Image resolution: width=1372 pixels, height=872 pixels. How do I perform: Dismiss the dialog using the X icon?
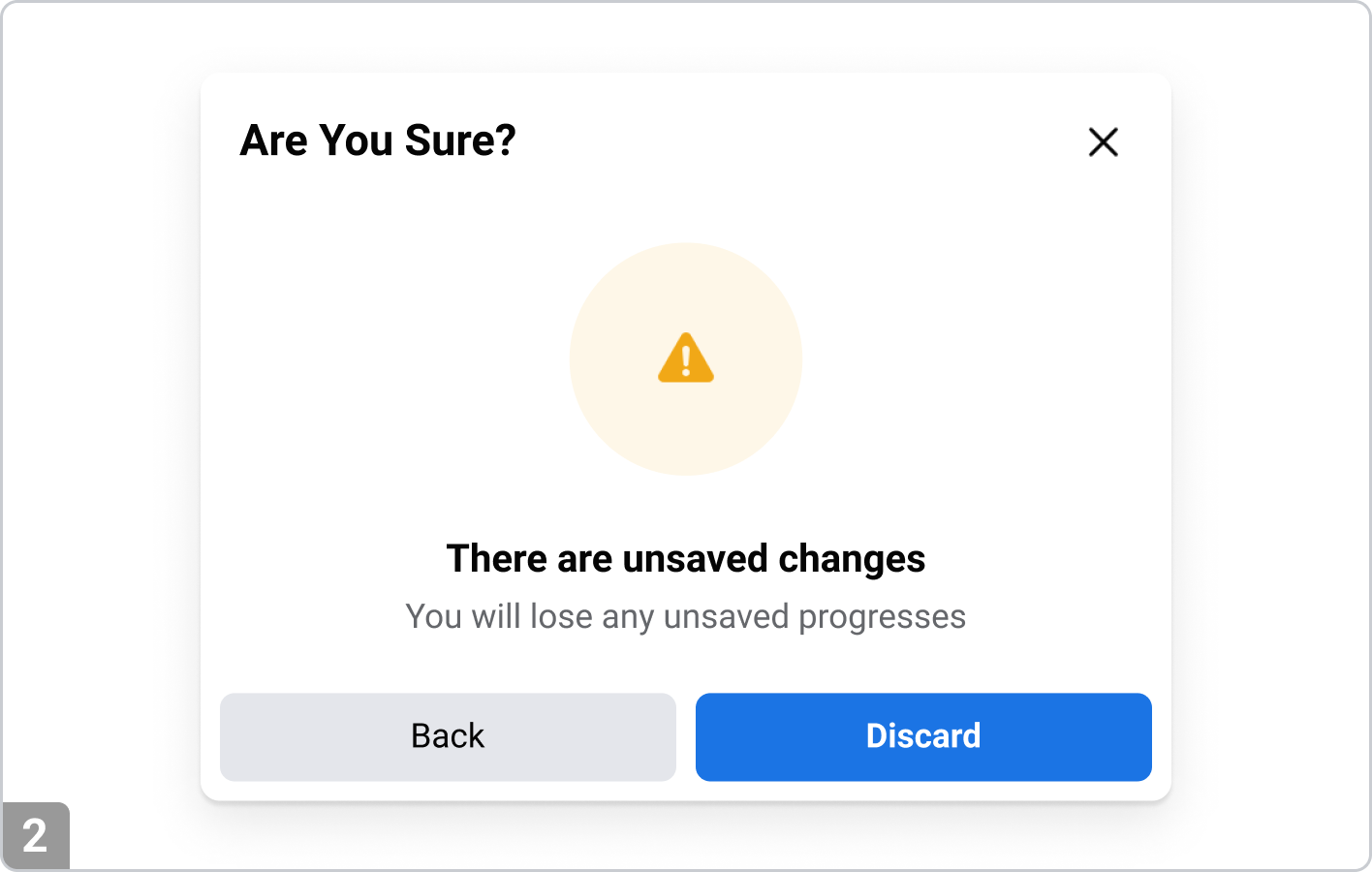(x=1103, y=142)
